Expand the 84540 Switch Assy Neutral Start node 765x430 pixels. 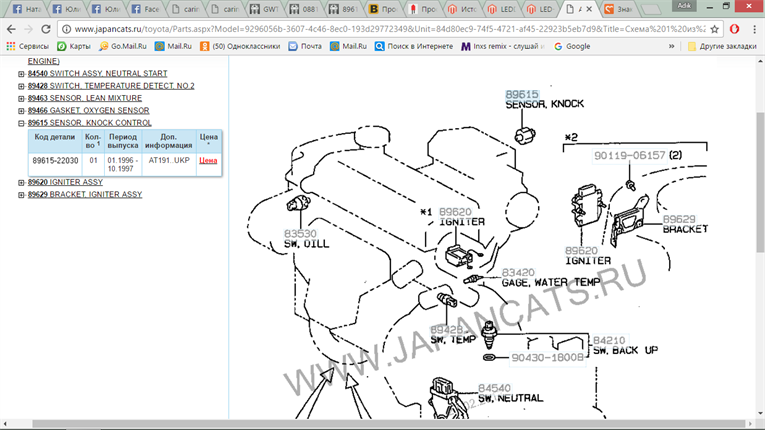click(22, 74)
